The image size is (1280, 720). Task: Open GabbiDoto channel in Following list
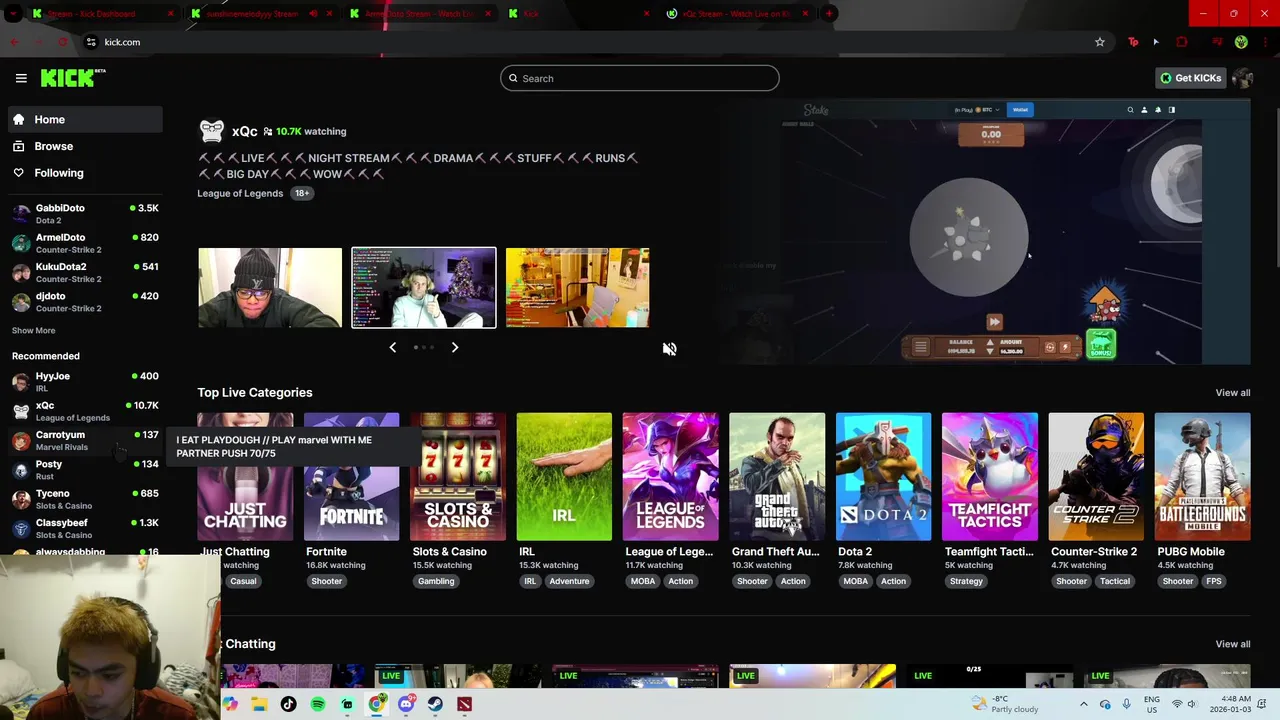85,213
